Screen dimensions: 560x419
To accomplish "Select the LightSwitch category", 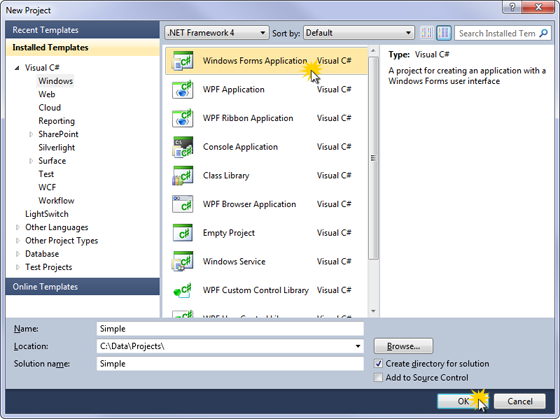I will [46, 214].
